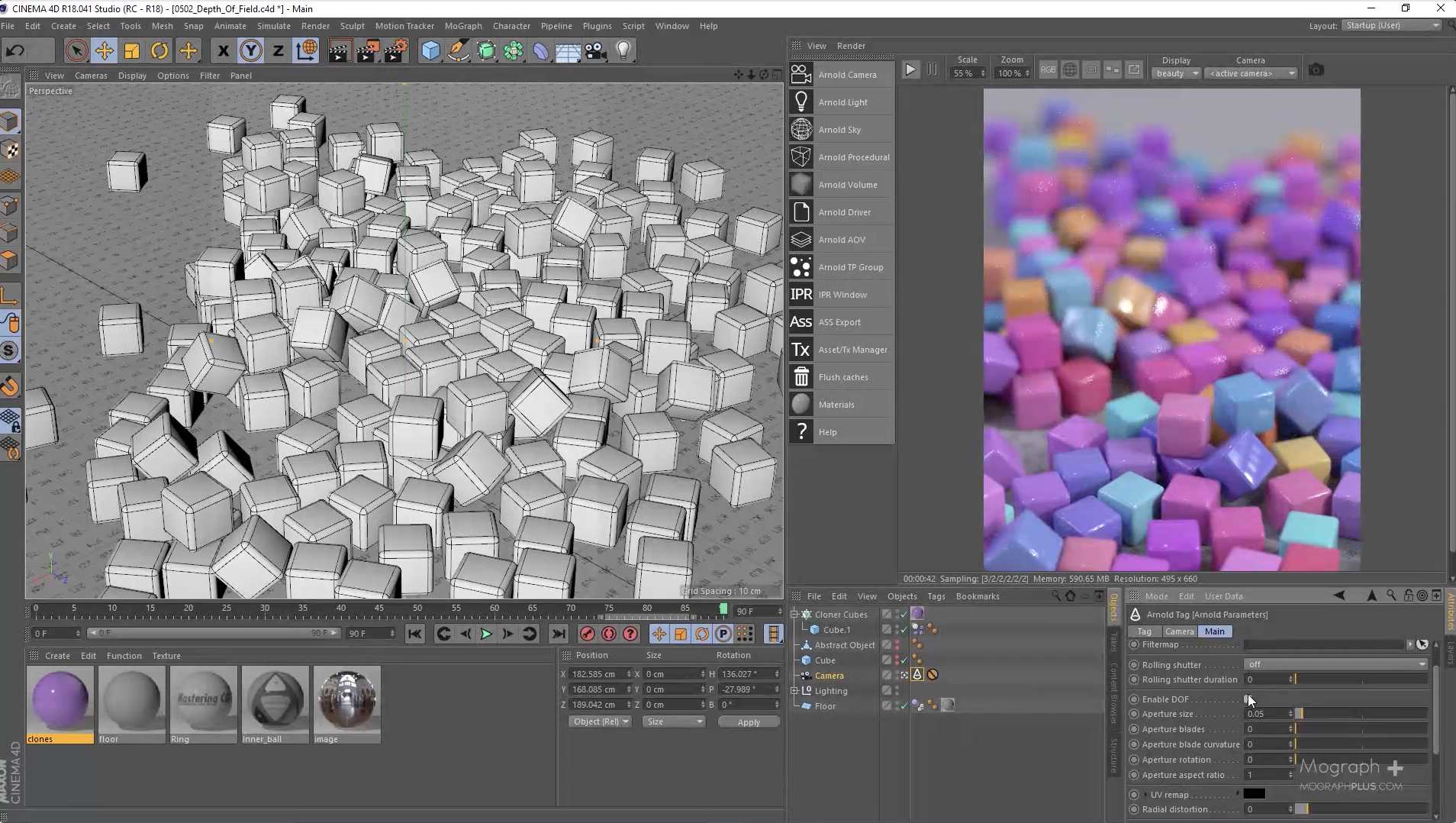Select the Rotate tool in top toolbar
Screen dimensions: 1456x823
point(159,51)
